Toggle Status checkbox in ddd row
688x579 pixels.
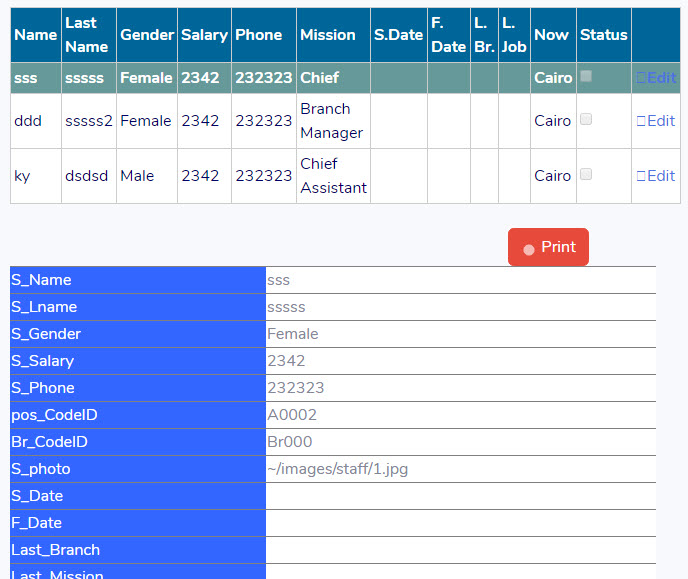tap(586, 119)
